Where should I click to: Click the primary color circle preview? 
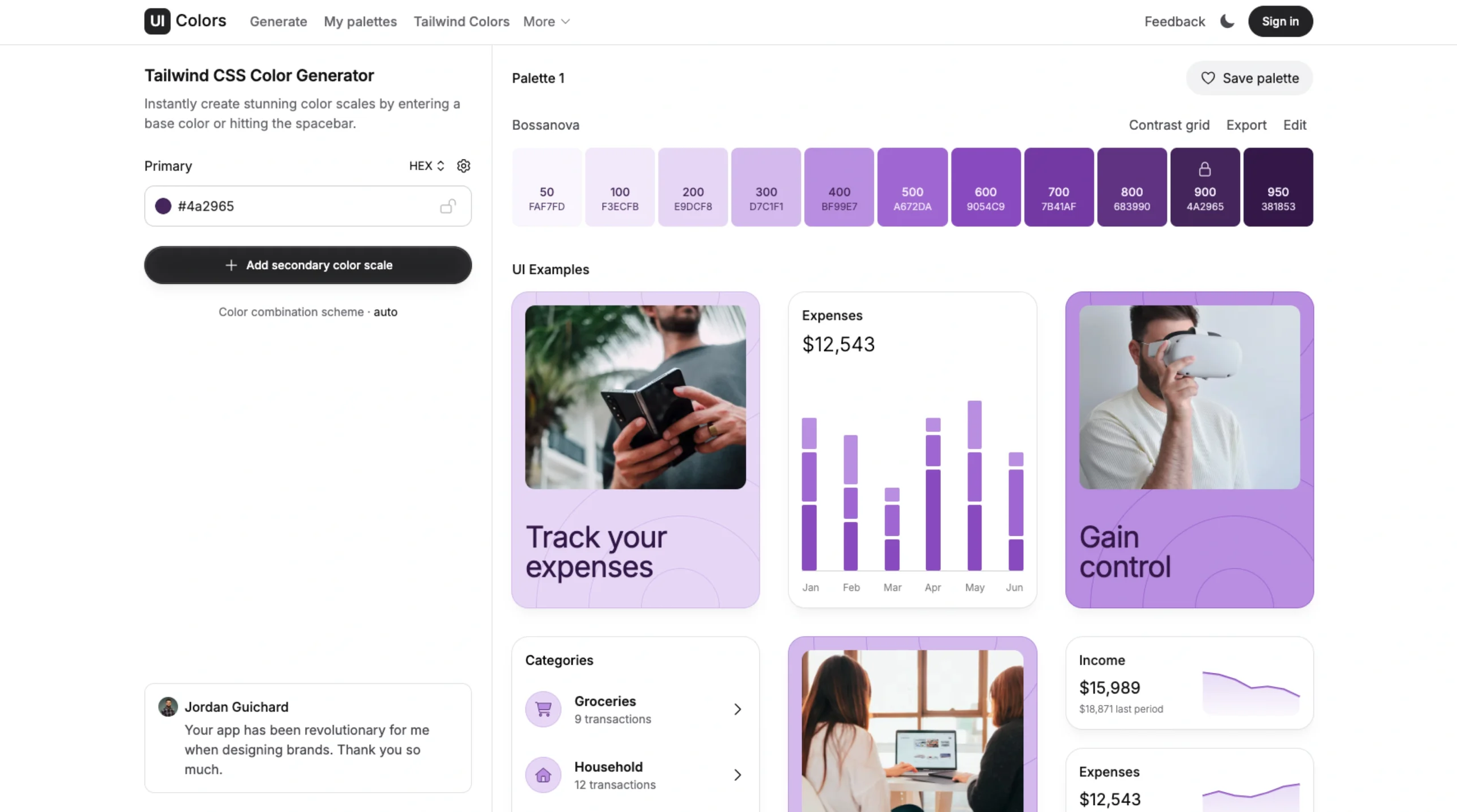[x=163, y=206]
